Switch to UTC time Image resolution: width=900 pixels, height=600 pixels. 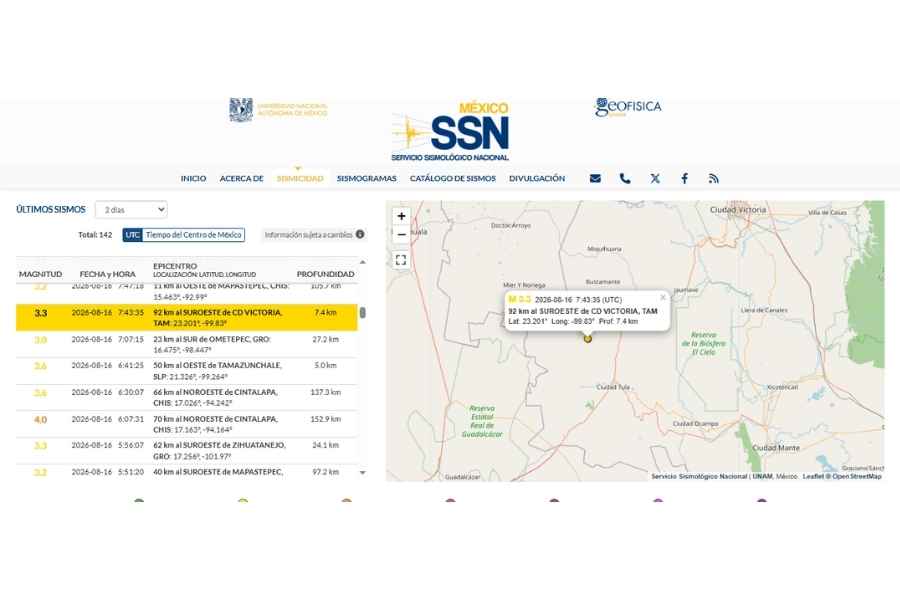pyautogui.click(x=133, y=235)
